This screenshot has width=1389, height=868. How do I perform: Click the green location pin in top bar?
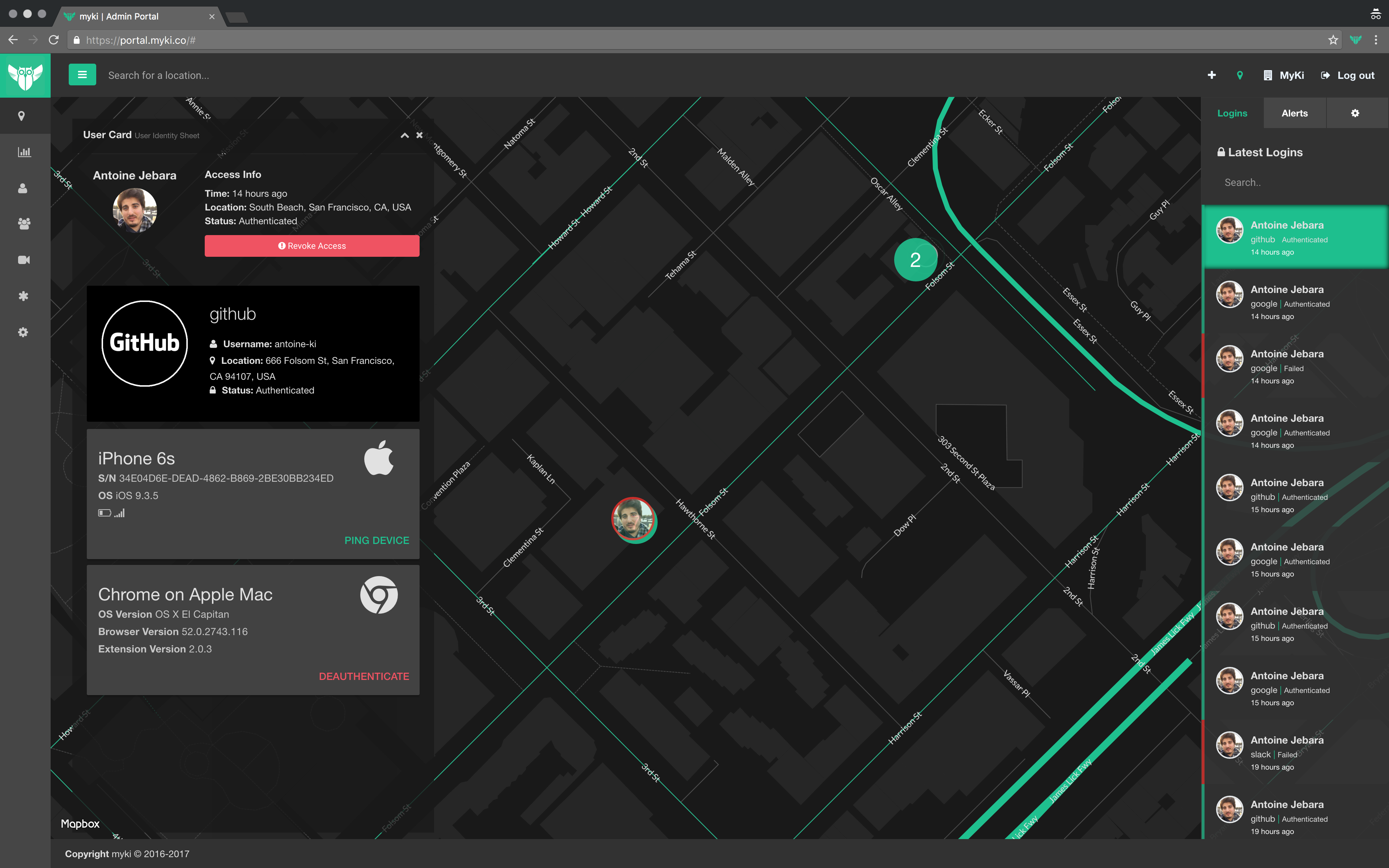(1240, 75)
